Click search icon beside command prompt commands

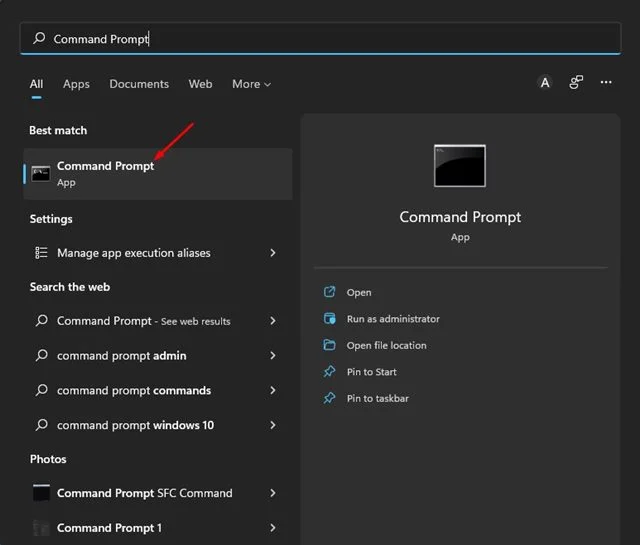click(x=41, y=390)
